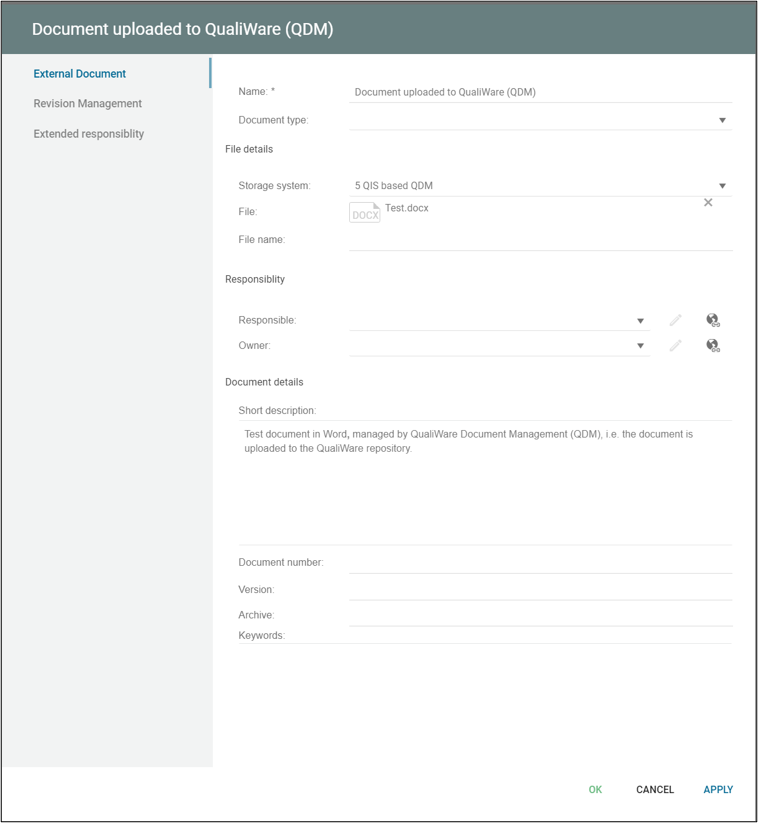Image resolution: width=758 pixels, height=823 pixels.
Task: Click the File details section heading
Action: tap(249, 149)
